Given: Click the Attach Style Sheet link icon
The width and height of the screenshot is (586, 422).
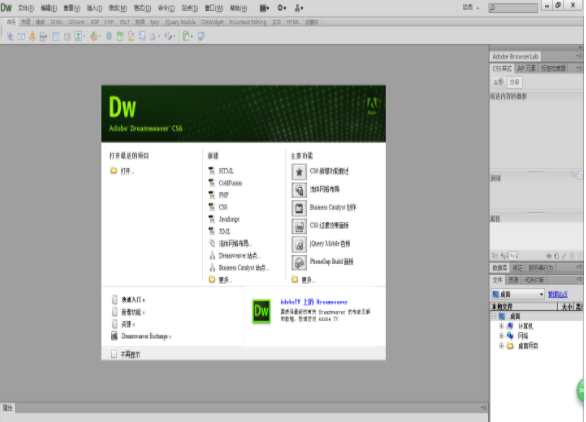Looking at the screenshot, I should pos(549,256).
